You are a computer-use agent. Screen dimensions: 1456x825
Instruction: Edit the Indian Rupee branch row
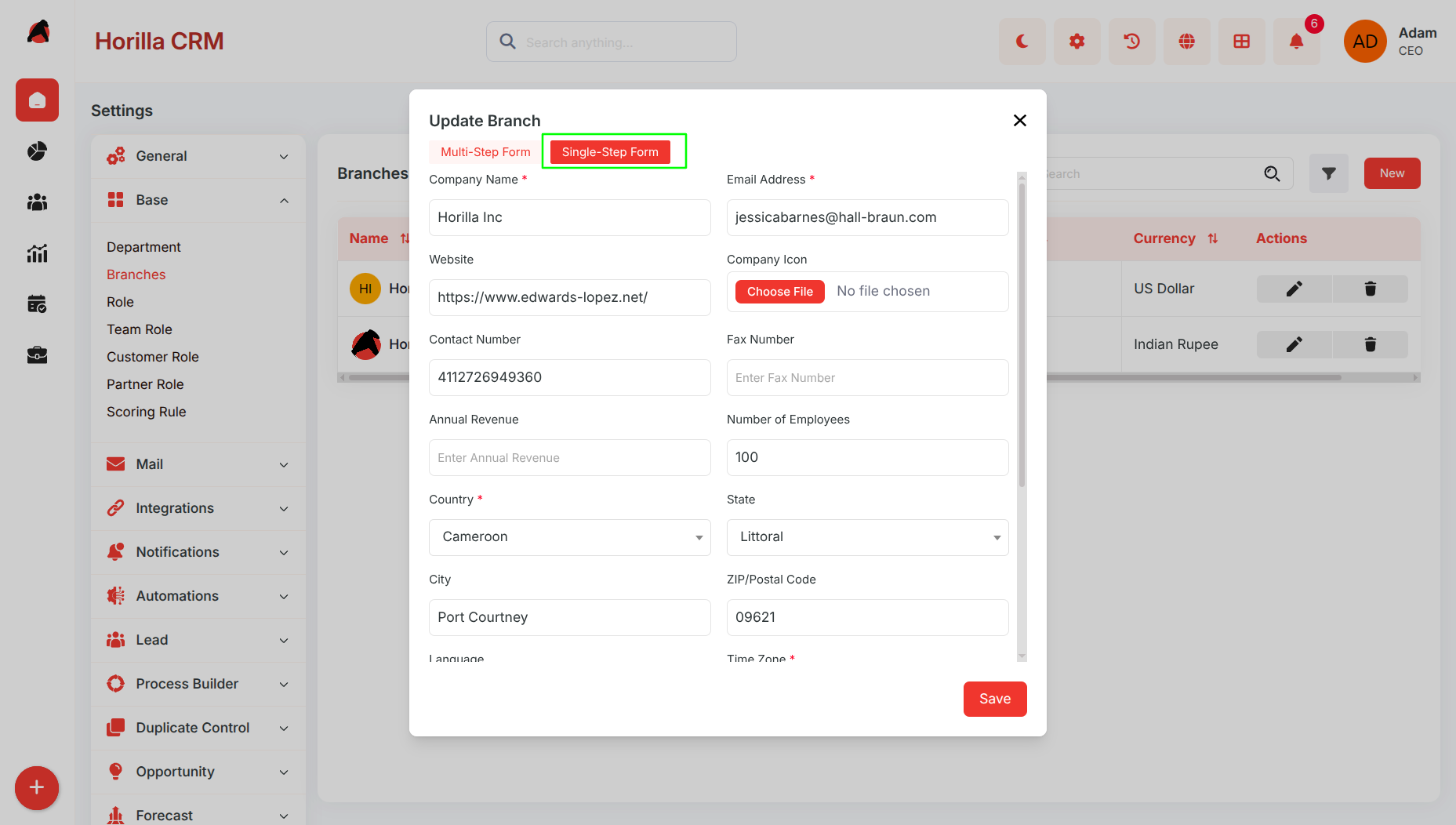tap(1294, 344)
